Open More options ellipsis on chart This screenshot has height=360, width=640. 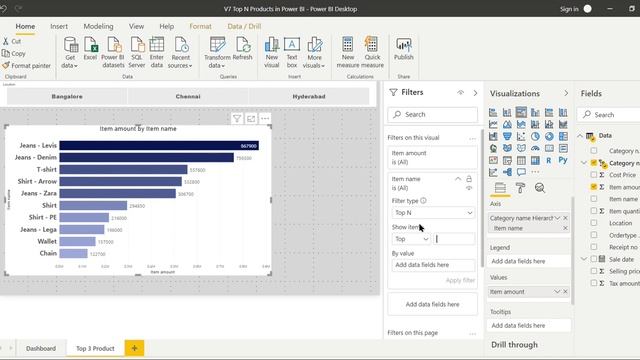(265, 119)
